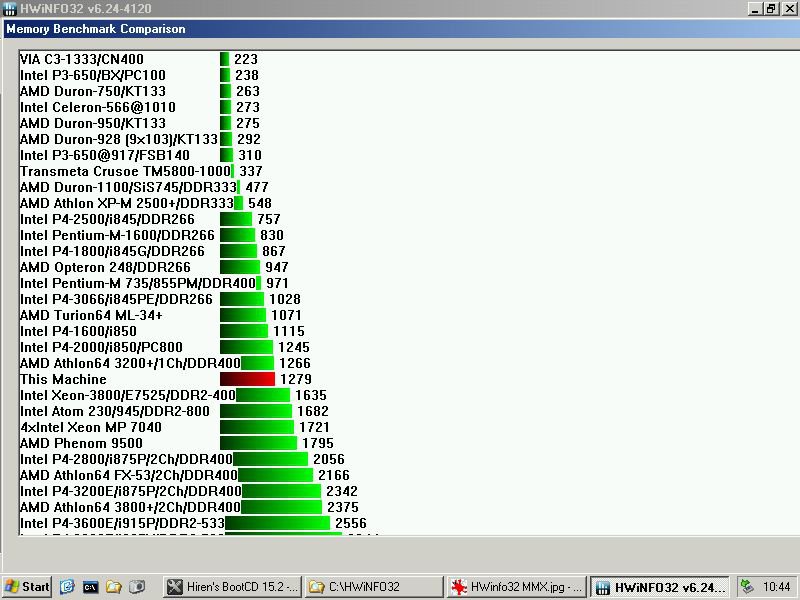Open the folder quick launch icon

114,587
